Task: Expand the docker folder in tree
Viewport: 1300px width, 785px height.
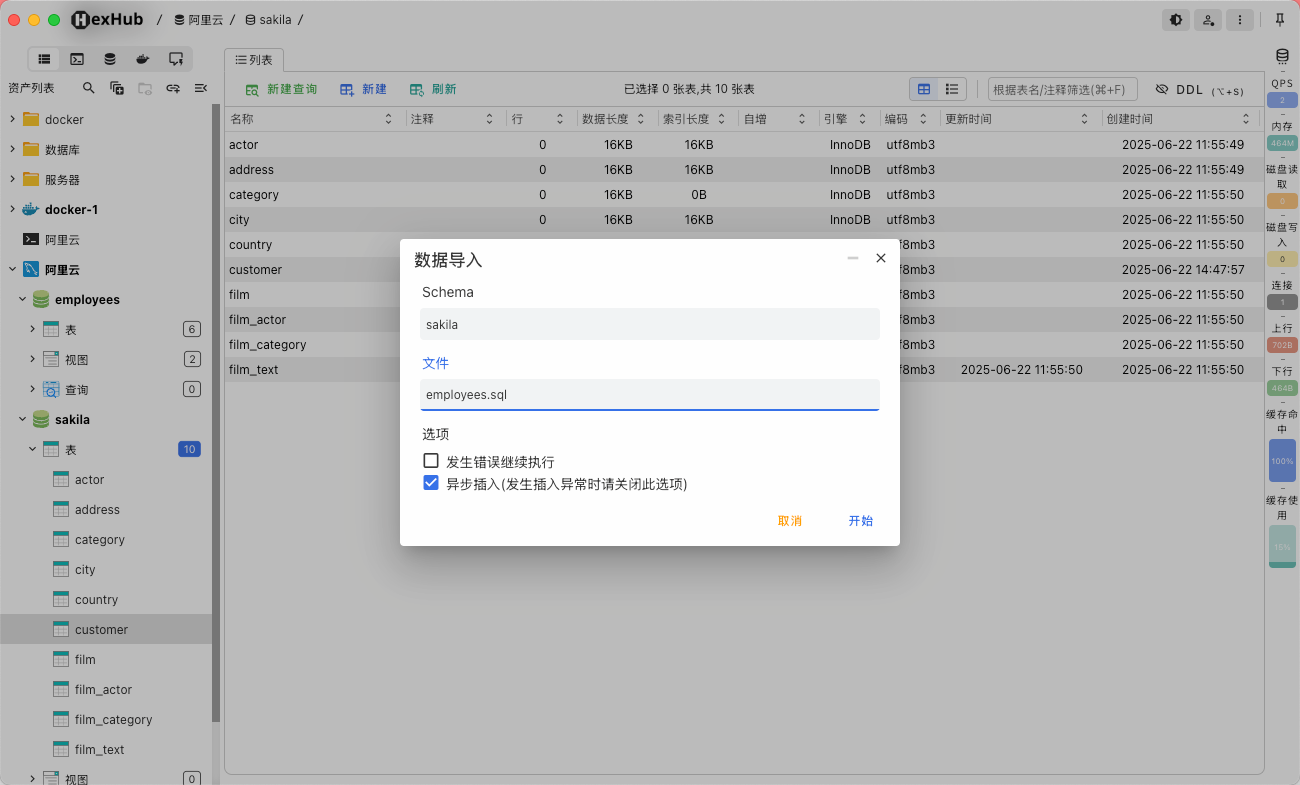Action: point(12,119)
